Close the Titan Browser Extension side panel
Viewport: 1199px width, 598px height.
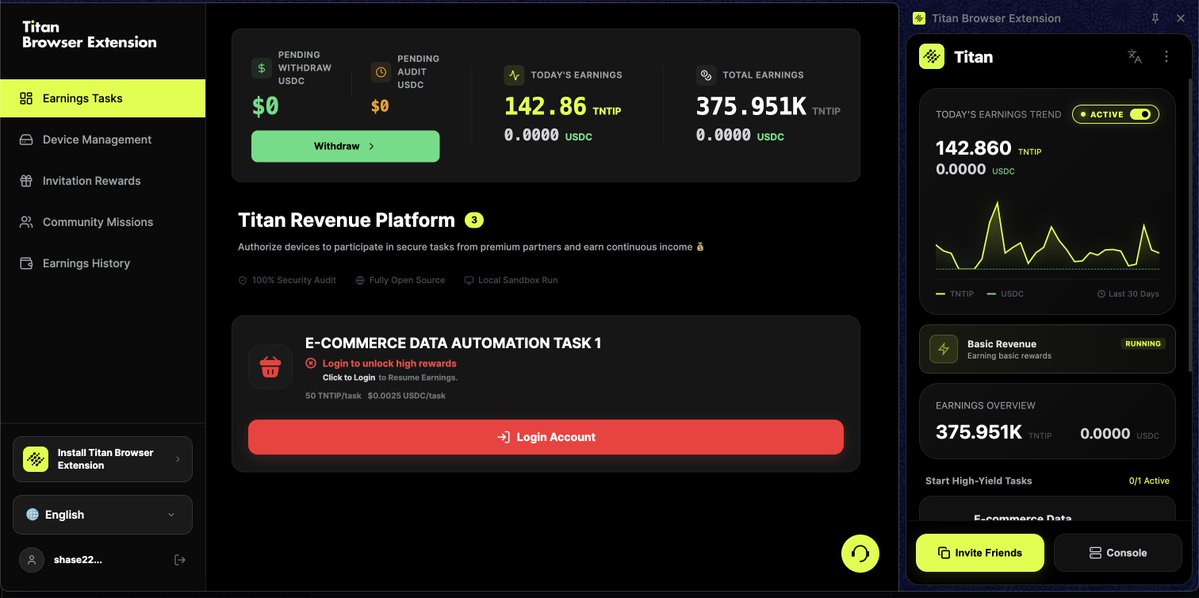pyautogui.click(x=1180, y=18)
